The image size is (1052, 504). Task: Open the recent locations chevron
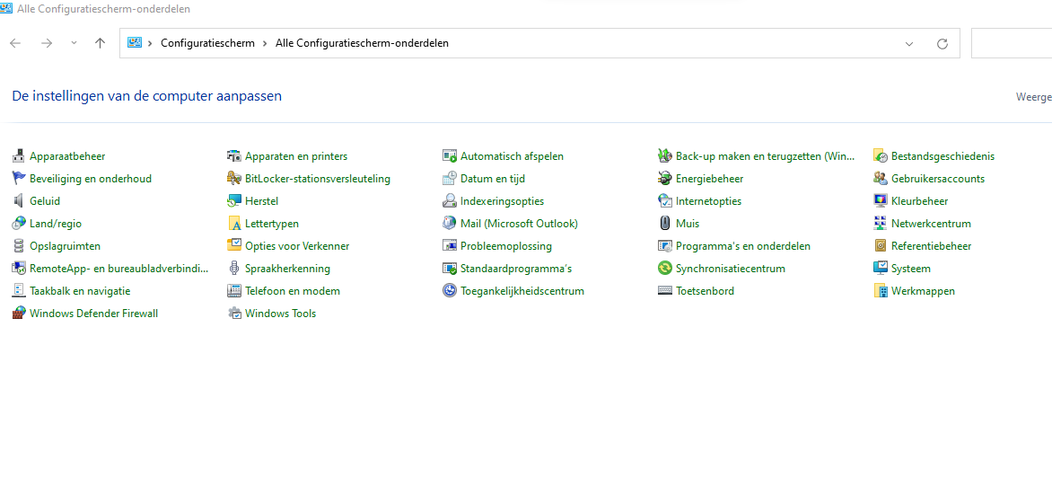(74, 44)
